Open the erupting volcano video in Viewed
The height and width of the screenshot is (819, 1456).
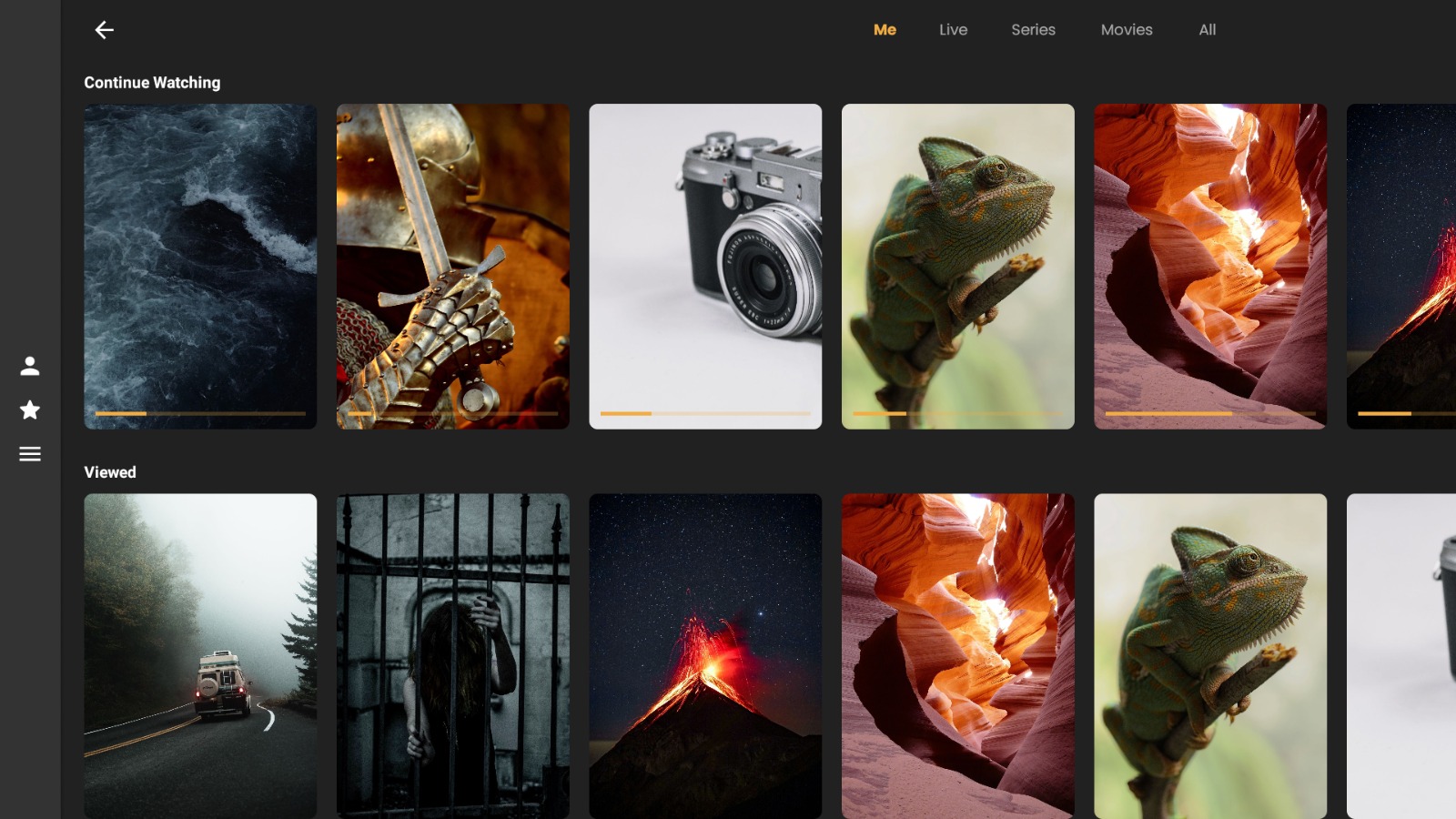(x=705, y=656)
